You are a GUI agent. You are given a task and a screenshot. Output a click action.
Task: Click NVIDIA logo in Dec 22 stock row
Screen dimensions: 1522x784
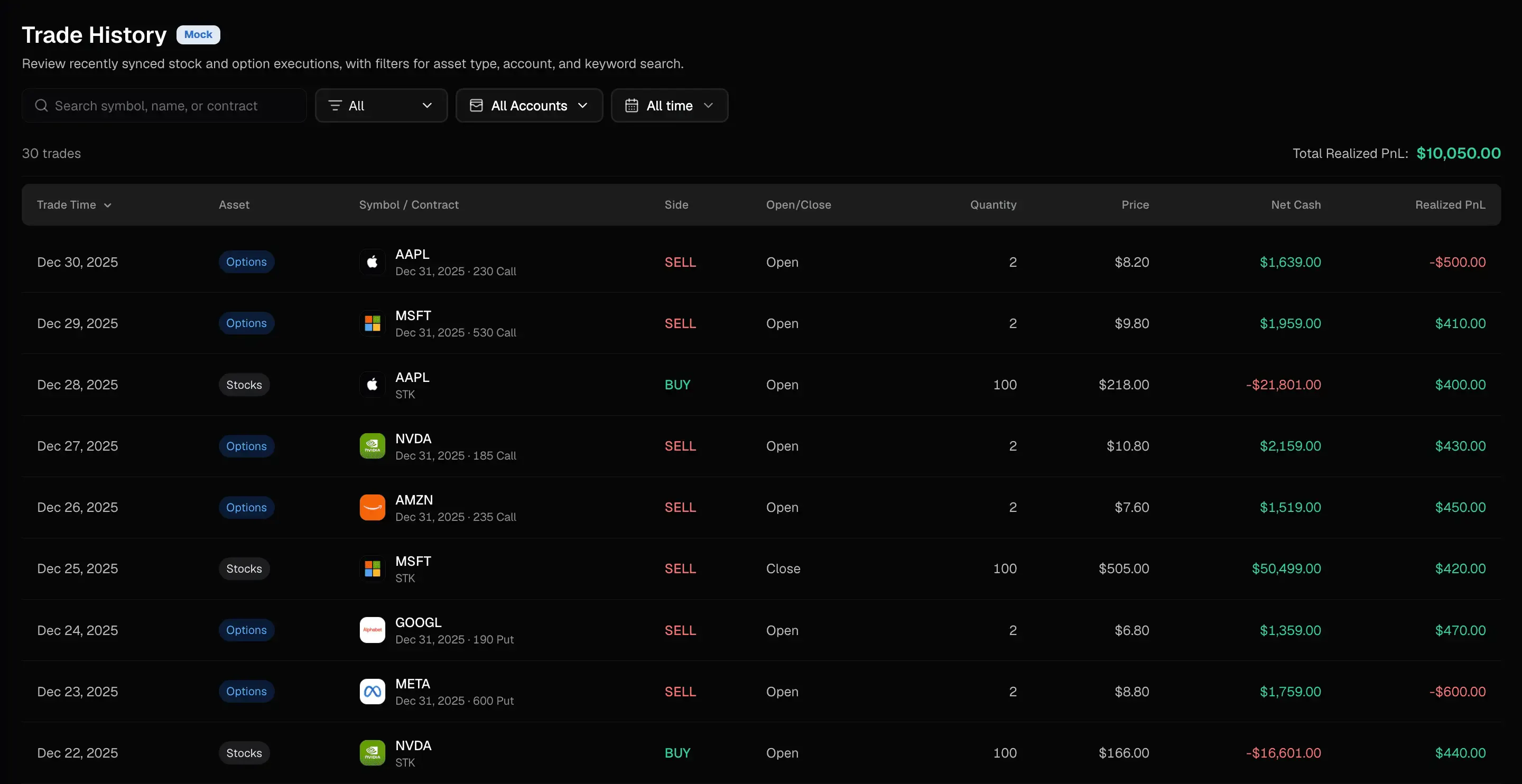[x=372, y=753]
